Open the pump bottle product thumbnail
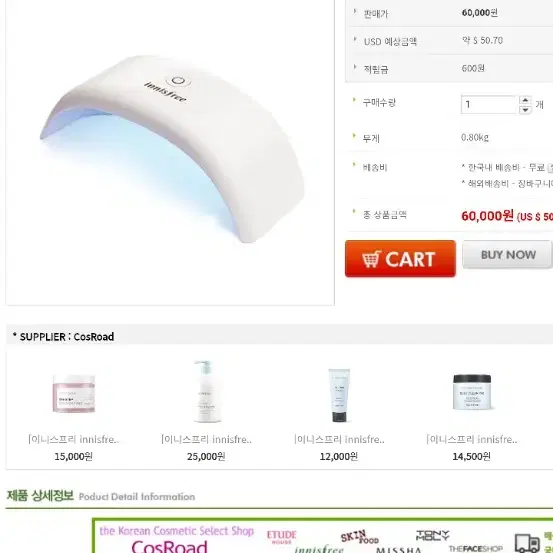This screenshot has width=553, height=553. [207, 391]
